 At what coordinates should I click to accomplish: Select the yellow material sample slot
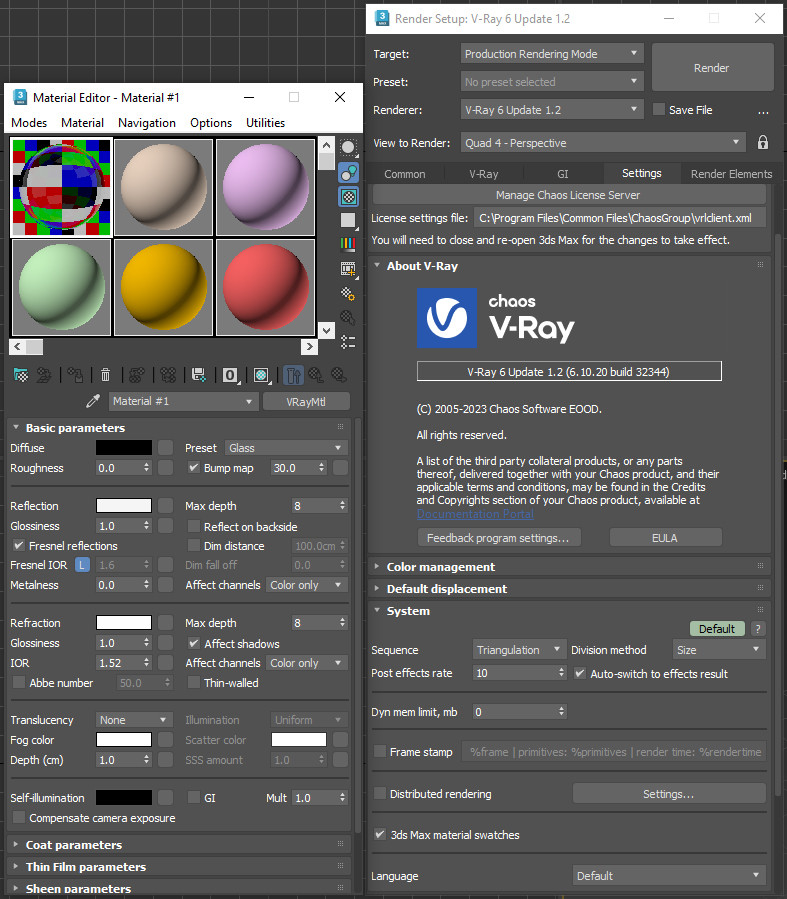(163, 287)
